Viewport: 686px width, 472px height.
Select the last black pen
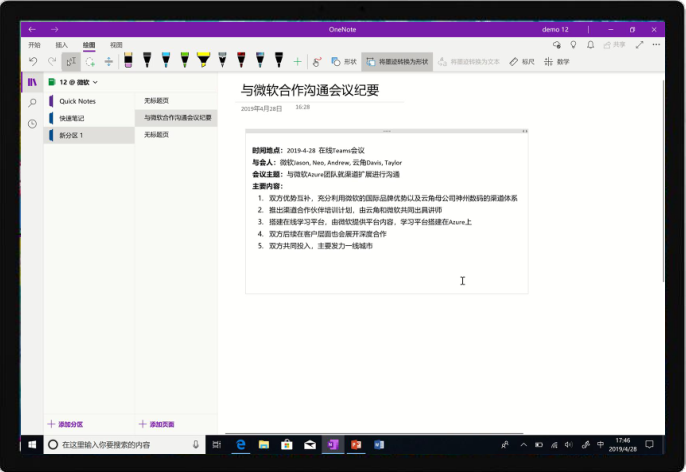tap(279, 60)
